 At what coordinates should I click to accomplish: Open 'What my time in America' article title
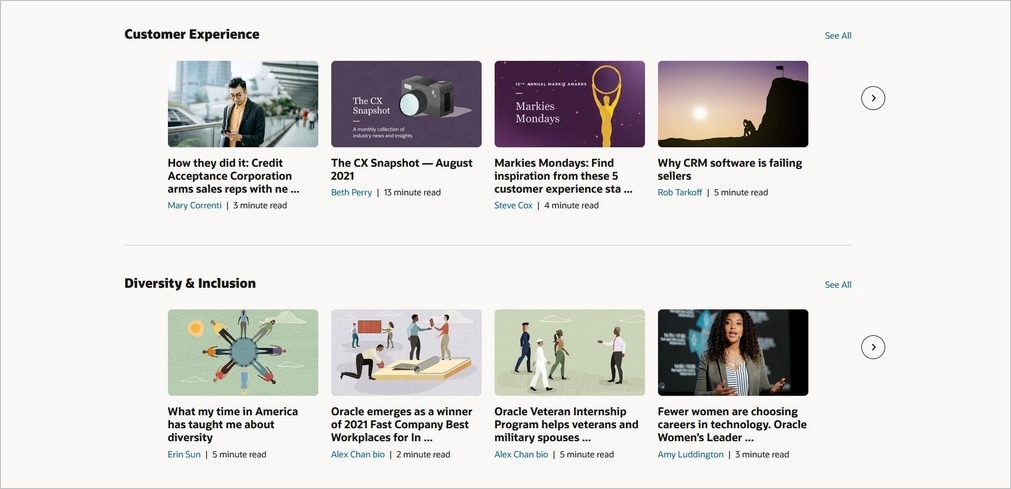pyautogui.click(x=233, y=424)
